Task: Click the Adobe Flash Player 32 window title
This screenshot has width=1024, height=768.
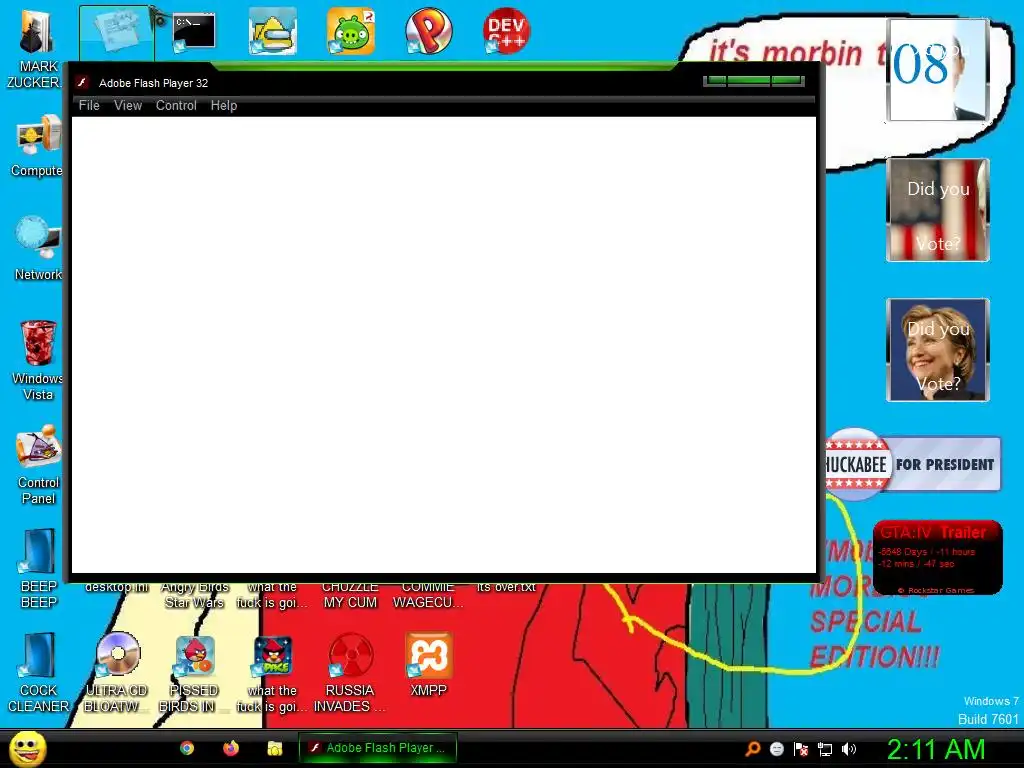Action: [x=153, y=83]
